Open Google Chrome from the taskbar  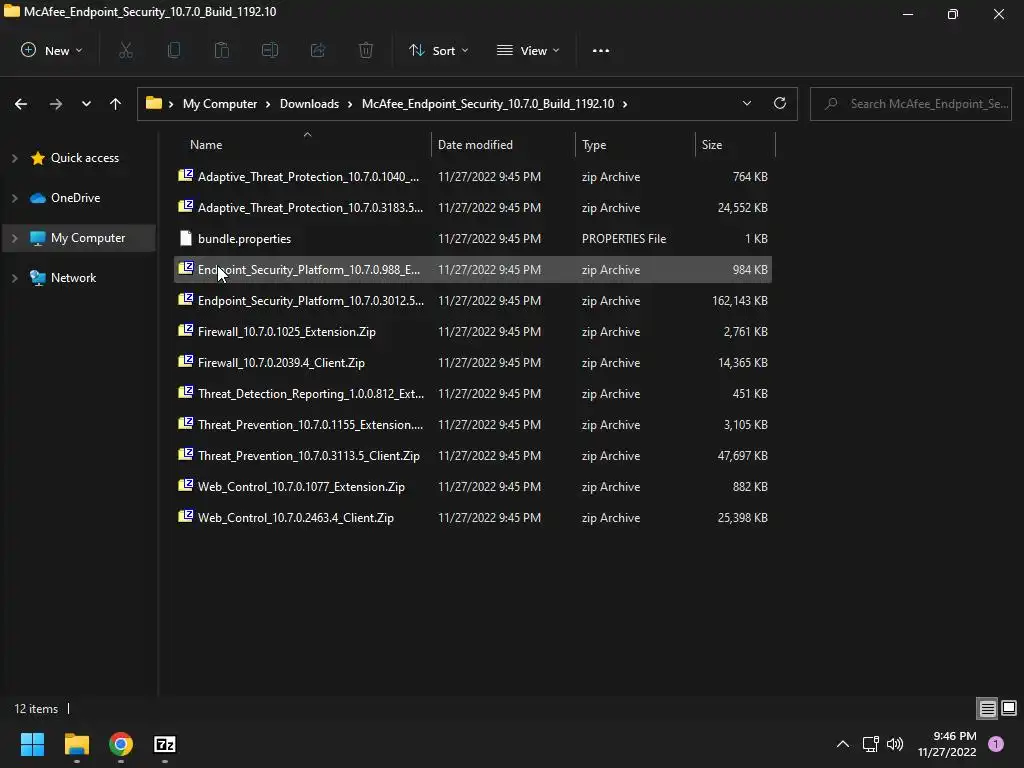[121, 744]
